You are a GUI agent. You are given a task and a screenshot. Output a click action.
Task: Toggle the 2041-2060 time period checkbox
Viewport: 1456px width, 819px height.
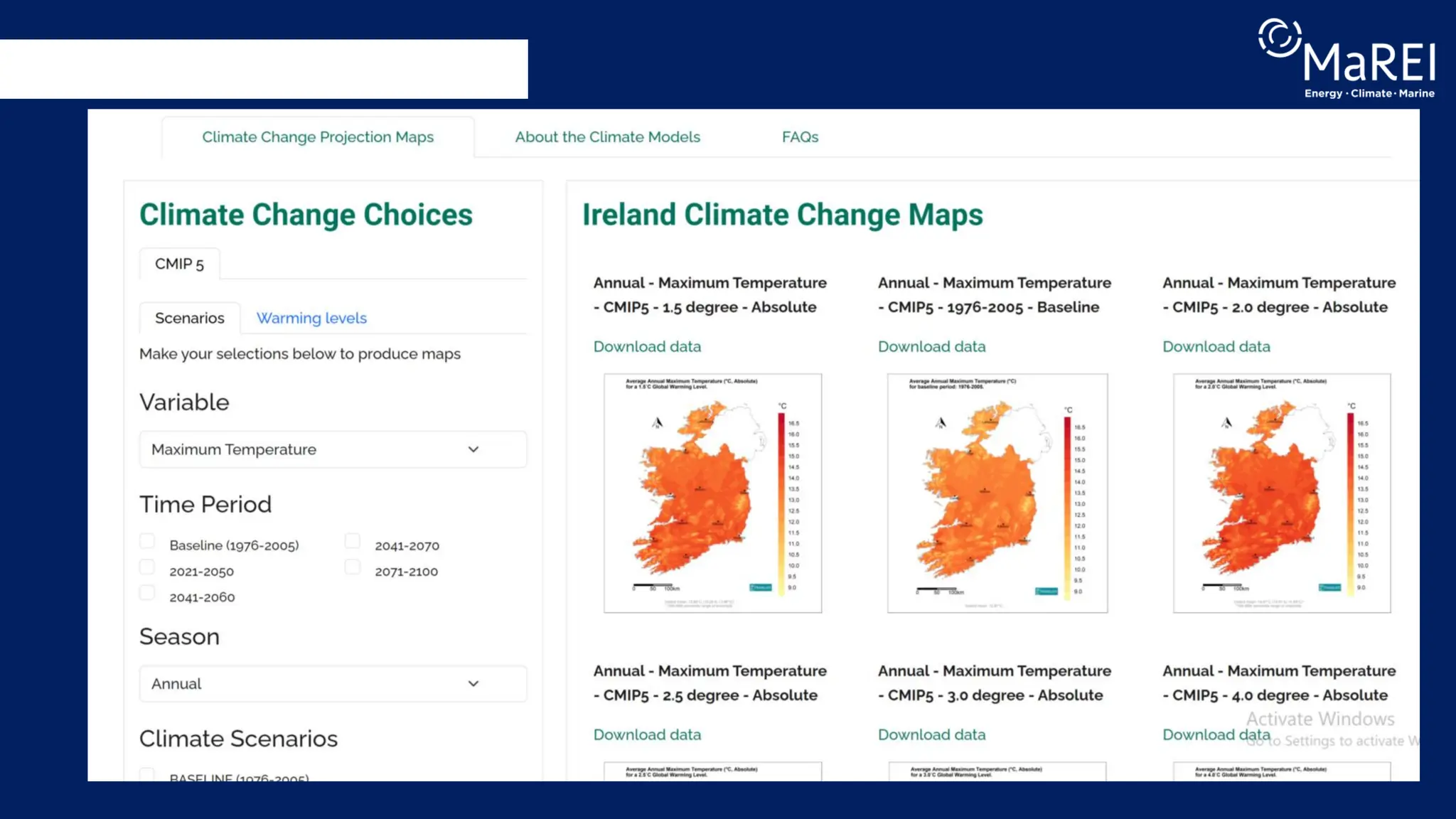click(147, 593)
